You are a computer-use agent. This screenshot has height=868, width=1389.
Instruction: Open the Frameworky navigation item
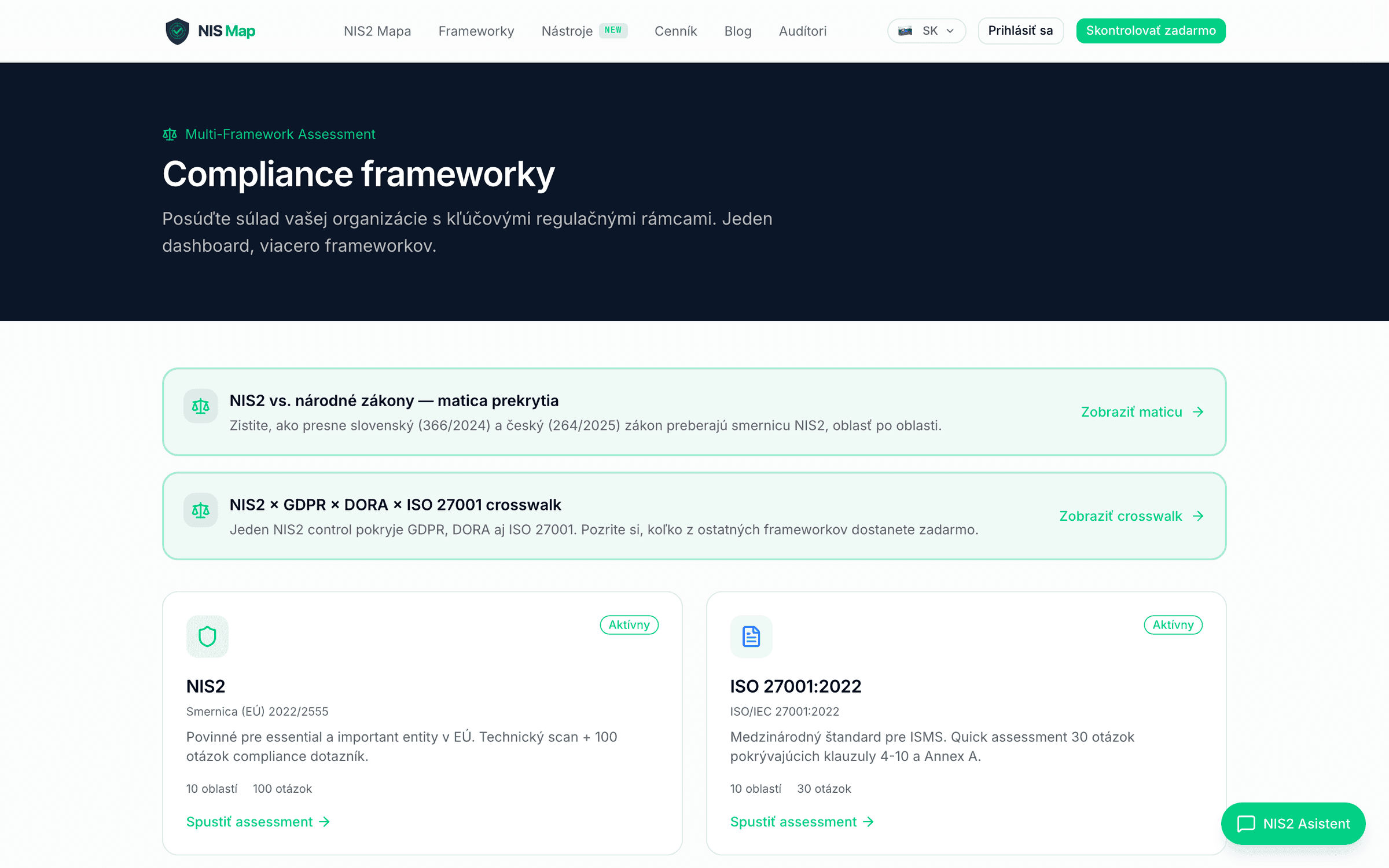[x=476, y=31]
